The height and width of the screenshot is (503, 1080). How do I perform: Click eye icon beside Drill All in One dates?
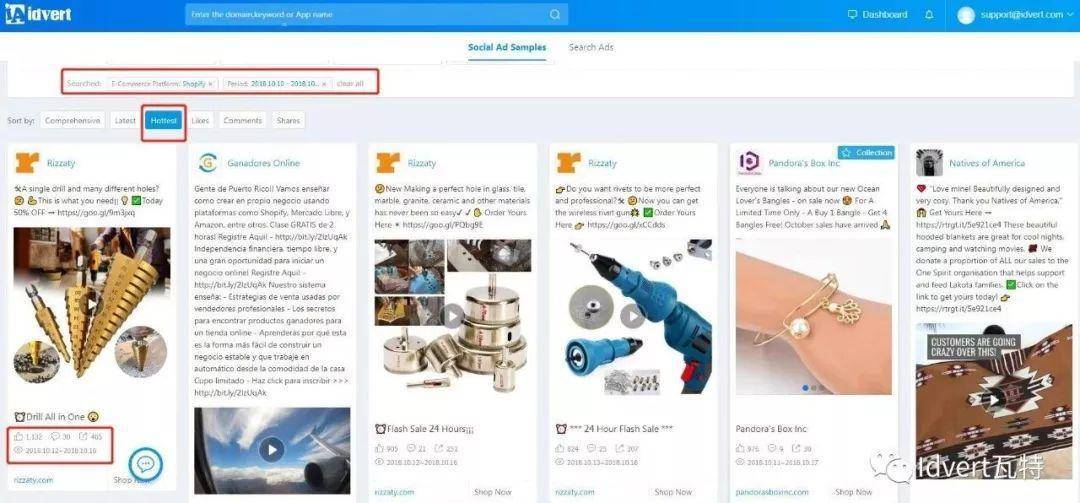19,450
